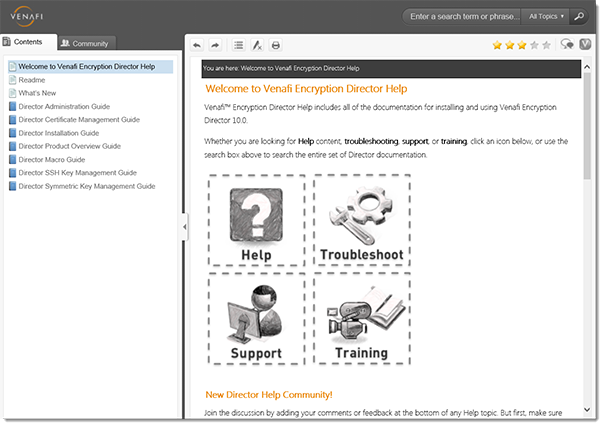The image size is (600, 423).
Task: Click the bold support link in text
Action: [415, 141]
